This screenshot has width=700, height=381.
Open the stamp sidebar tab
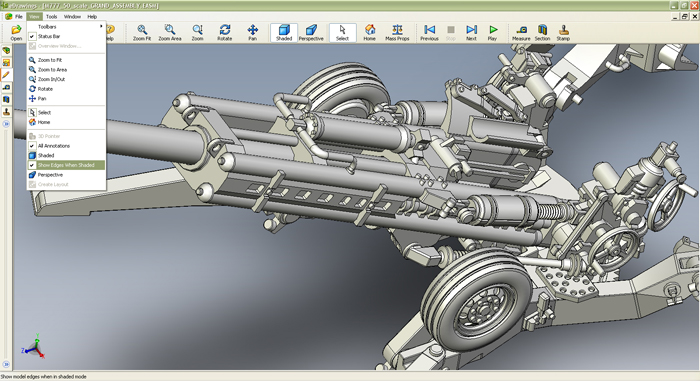coord(6,112)
